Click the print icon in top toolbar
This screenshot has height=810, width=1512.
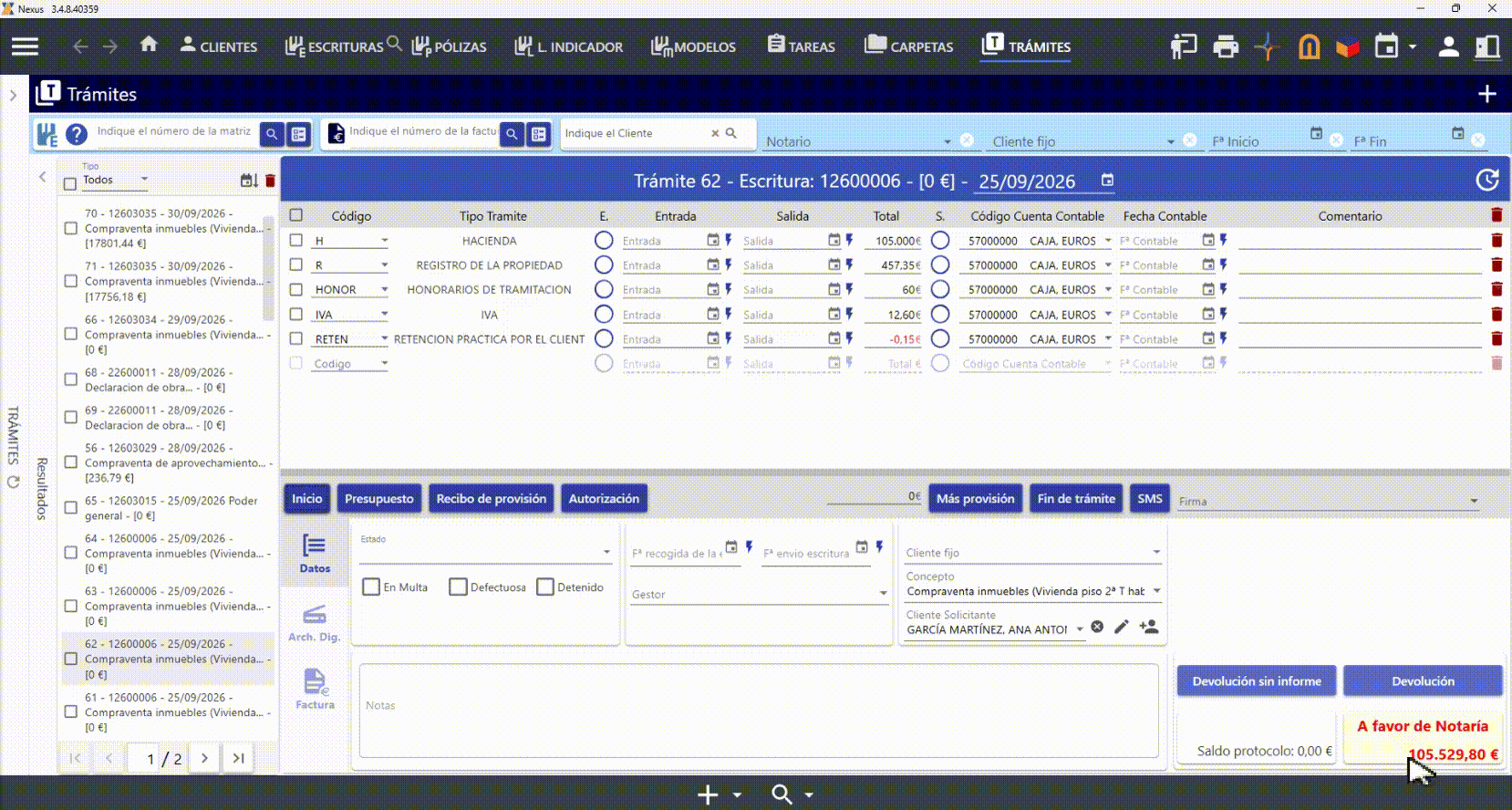pyautogui.click(x=1226, y=47)
